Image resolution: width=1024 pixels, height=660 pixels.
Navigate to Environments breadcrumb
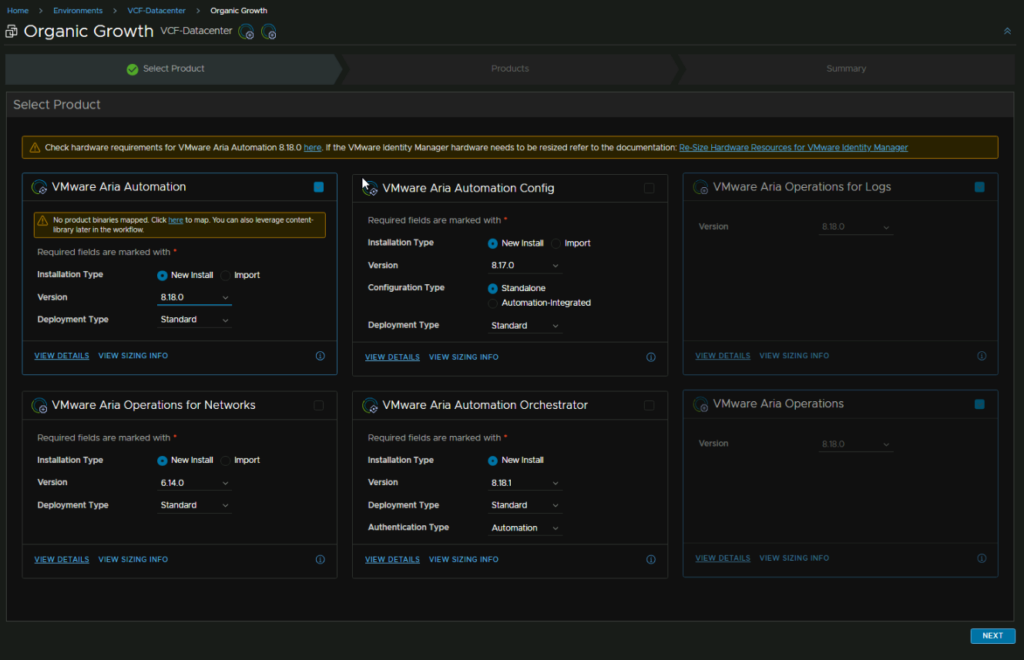click(78, 10)
